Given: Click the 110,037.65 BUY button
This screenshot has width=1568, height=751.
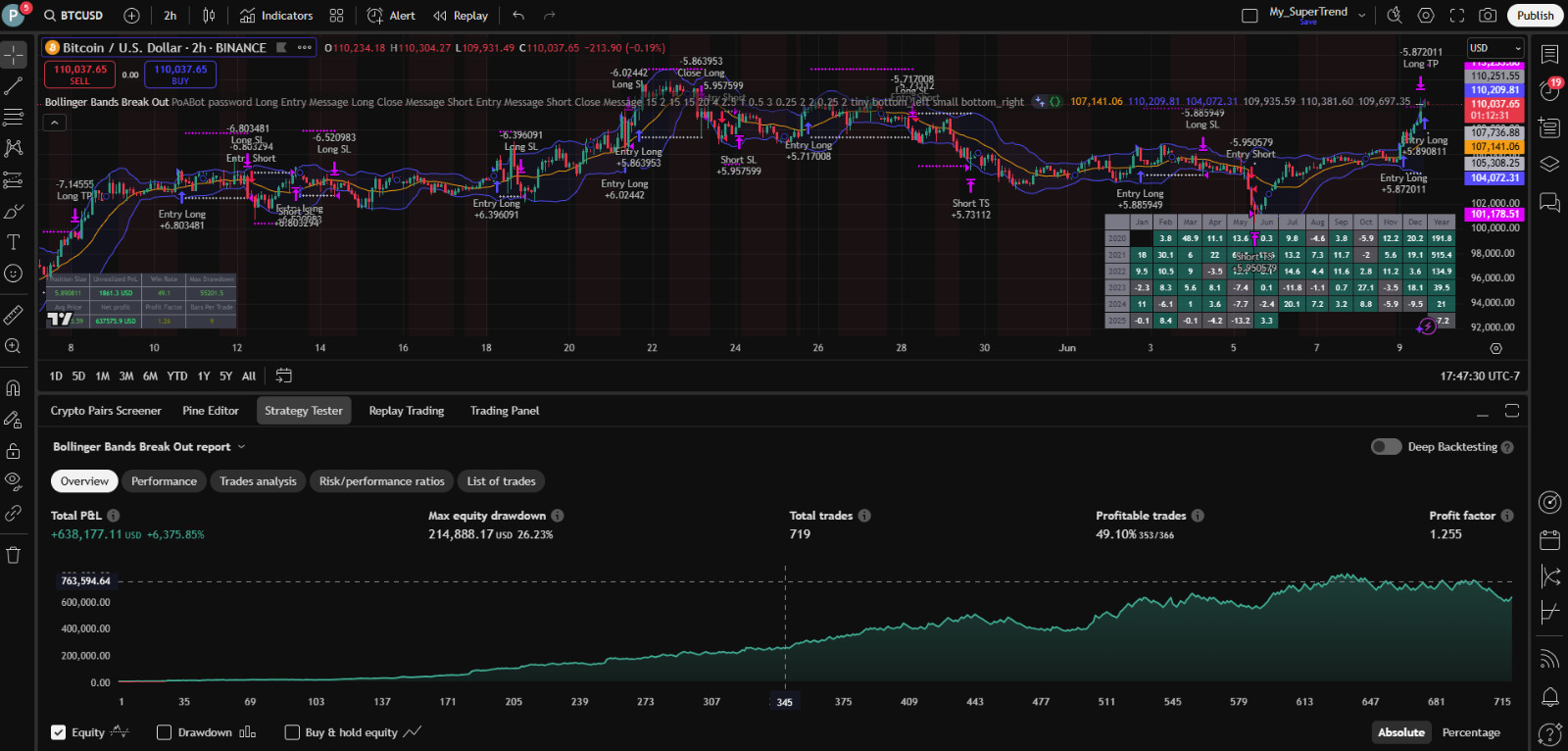Looking at the screenshot, I should (180, 75).
